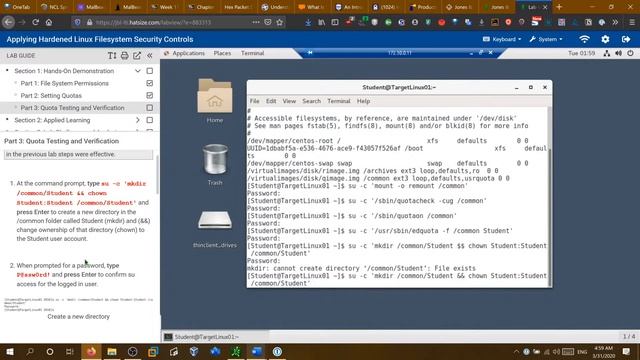Open browser downloads arrow icon
Viewport: 640px width, 360px height.
point(308,22)
